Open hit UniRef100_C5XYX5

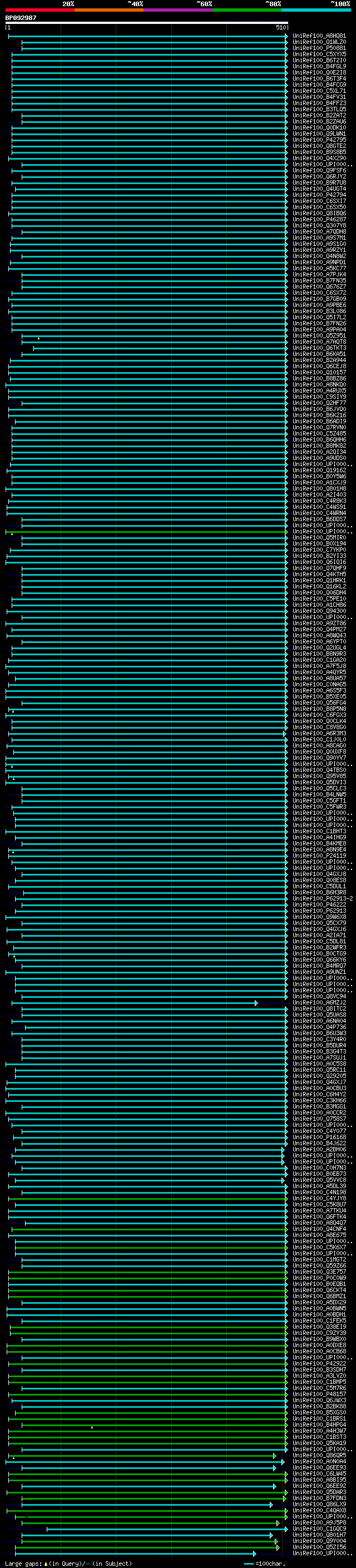point(319,54)
